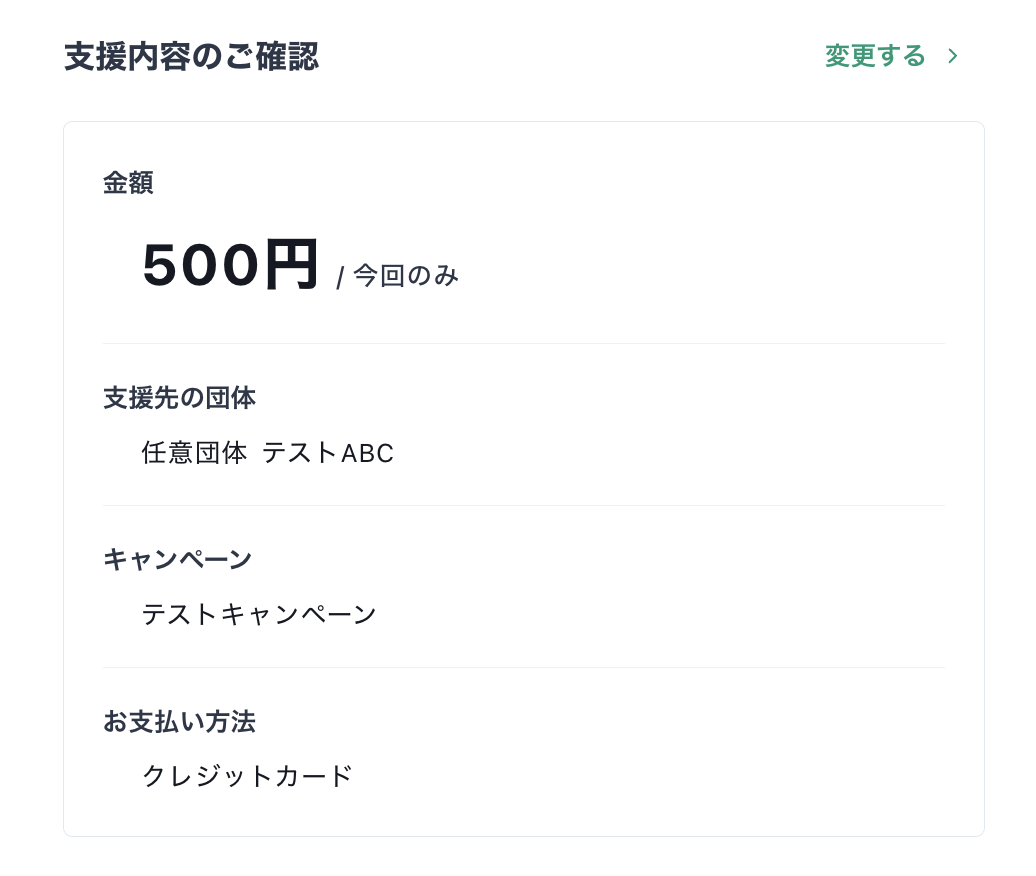Click divider above お支払い方法 section

[x=524, y=666]
